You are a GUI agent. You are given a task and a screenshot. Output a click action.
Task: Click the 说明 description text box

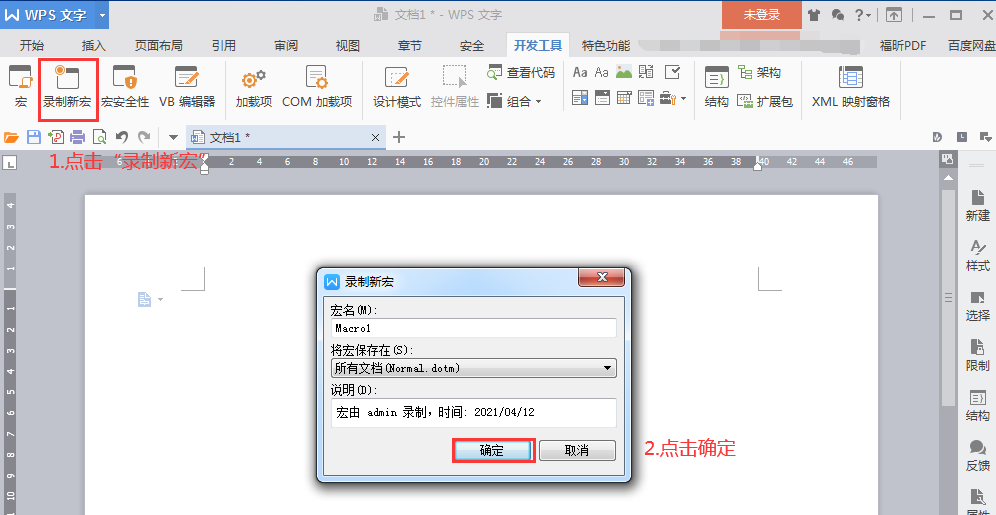coord(474,413)
